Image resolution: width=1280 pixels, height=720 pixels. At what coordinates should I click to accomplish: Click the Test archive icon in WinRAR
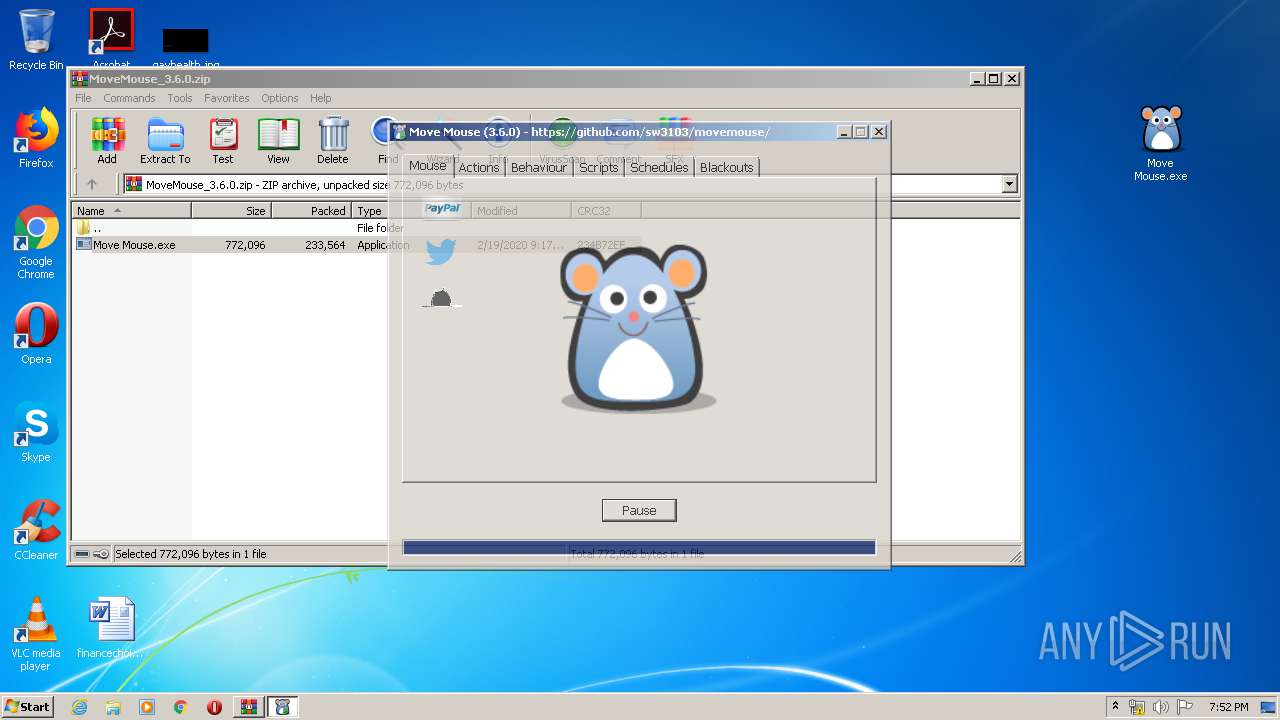(223, 140)
